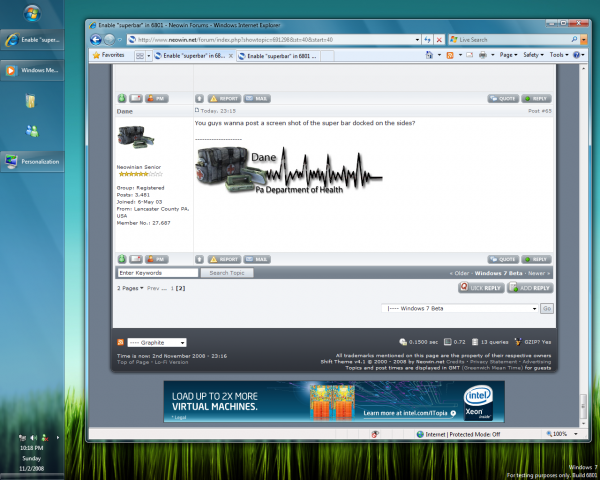Go to page 1 of the topic
Image resolution: width=600 pixels, height=480 pixels.
pyautogui.click(x=172, y=288)
